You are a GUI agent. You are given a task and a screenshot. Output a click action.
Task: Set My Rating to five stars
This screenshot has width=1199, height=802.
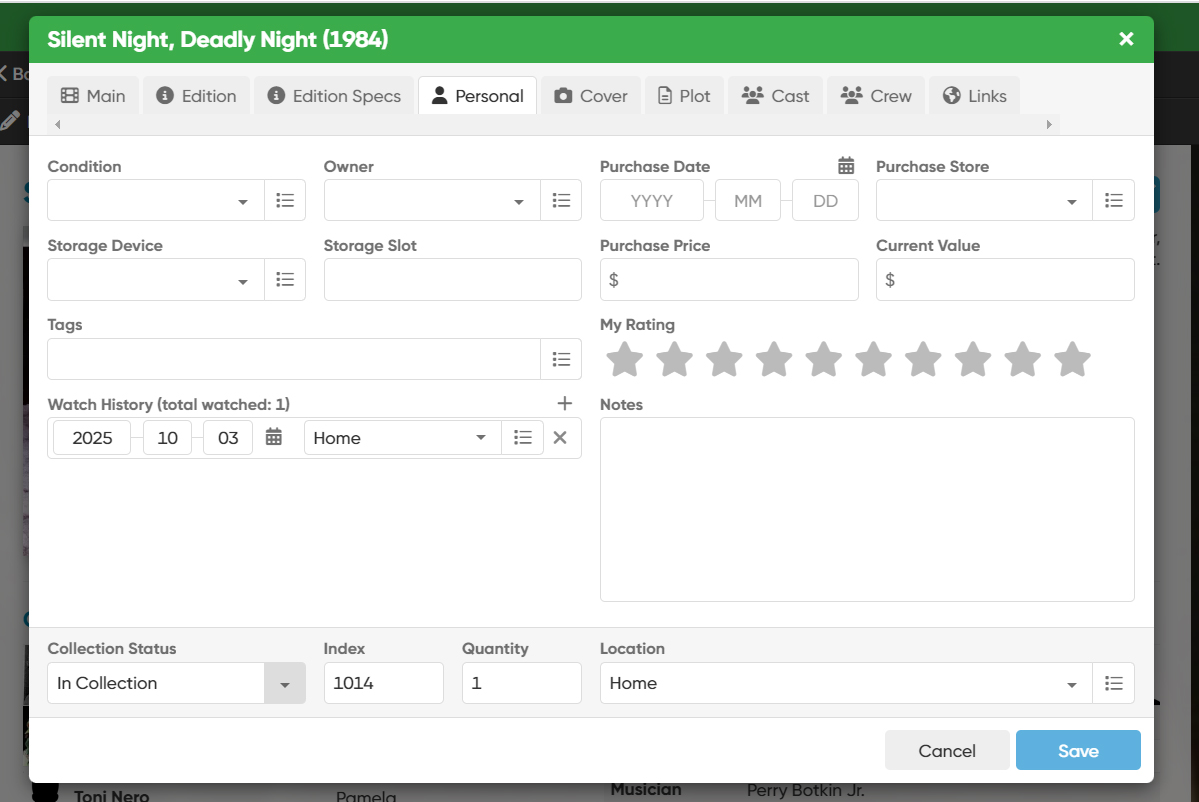point(823,360)
